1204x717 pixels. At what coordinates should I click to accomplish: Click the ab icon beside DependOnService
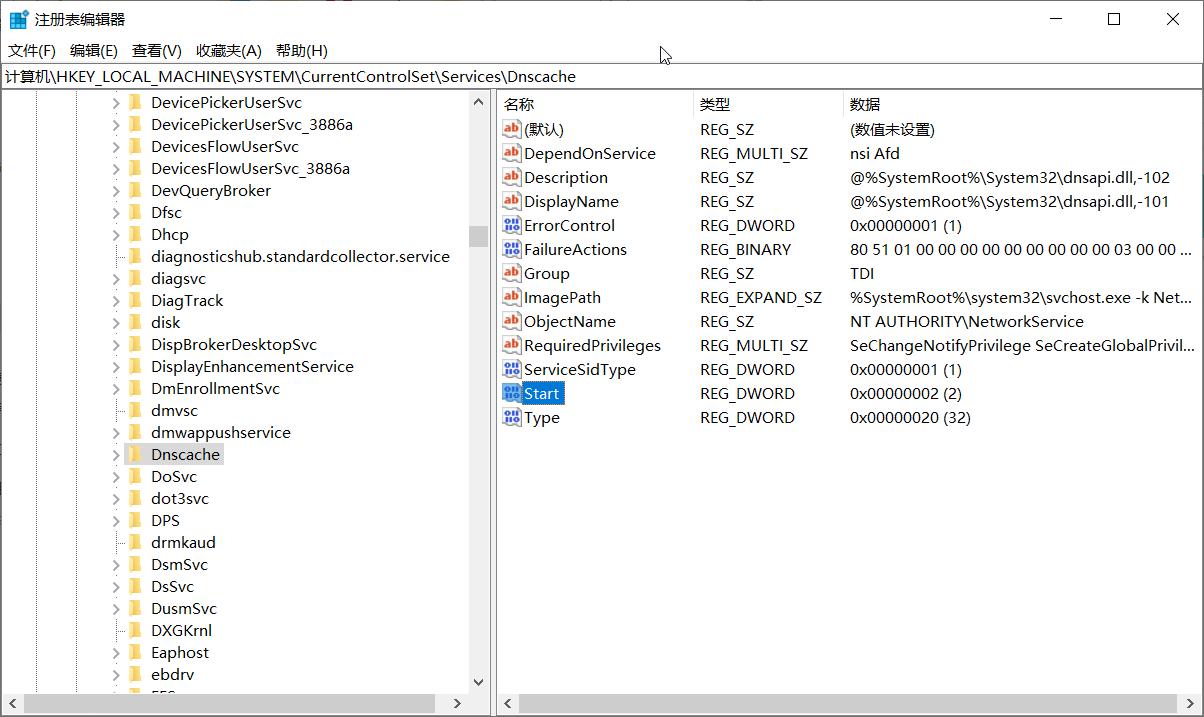[x=511, y=153]
